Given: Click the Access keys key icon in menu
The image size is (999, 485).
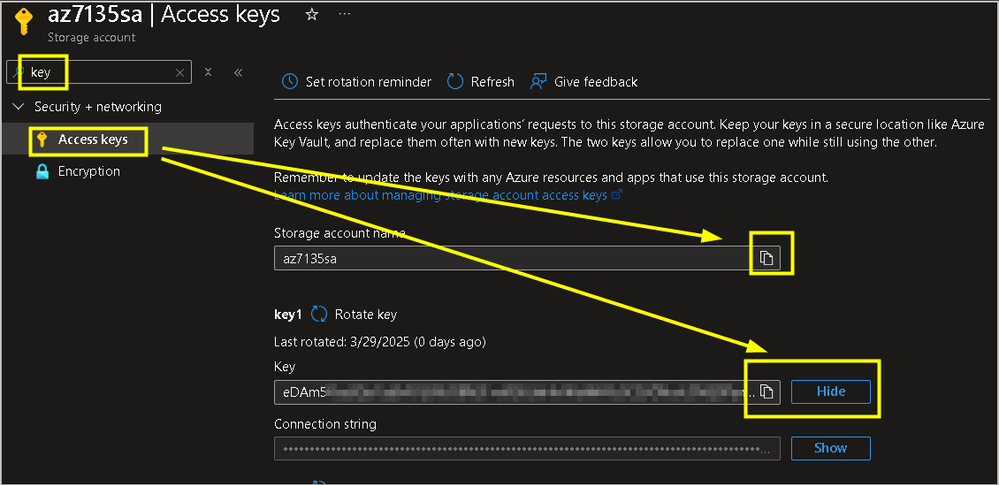Looking at the screenshot, I should click(42, 140).
